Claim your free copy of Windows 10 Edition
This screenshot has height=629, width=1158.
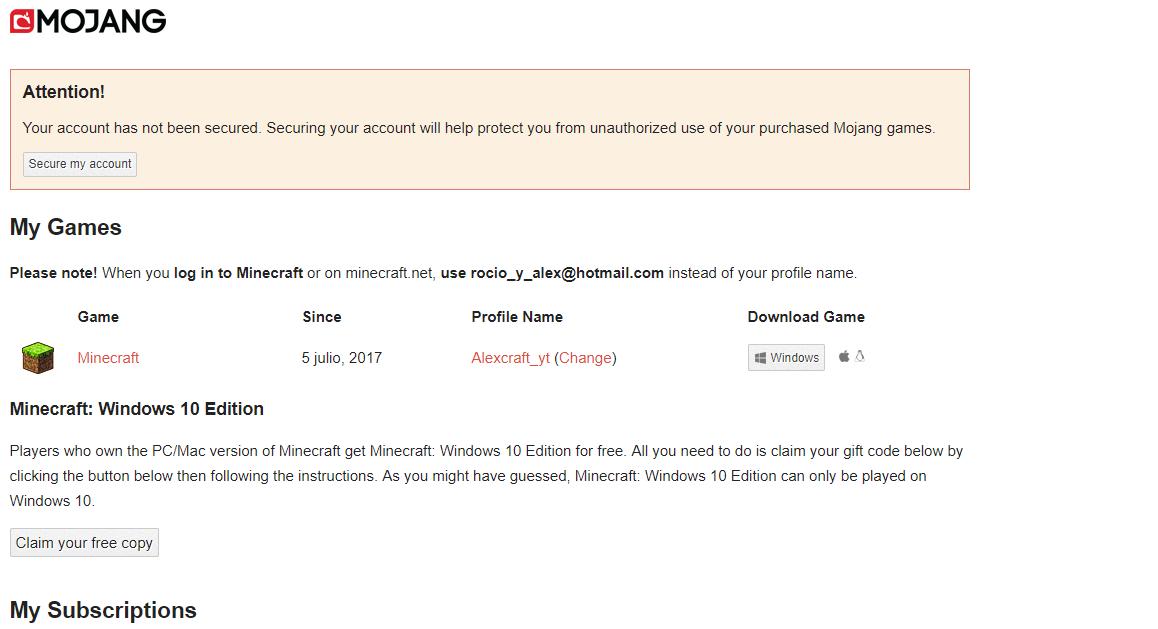click(84, 543)
